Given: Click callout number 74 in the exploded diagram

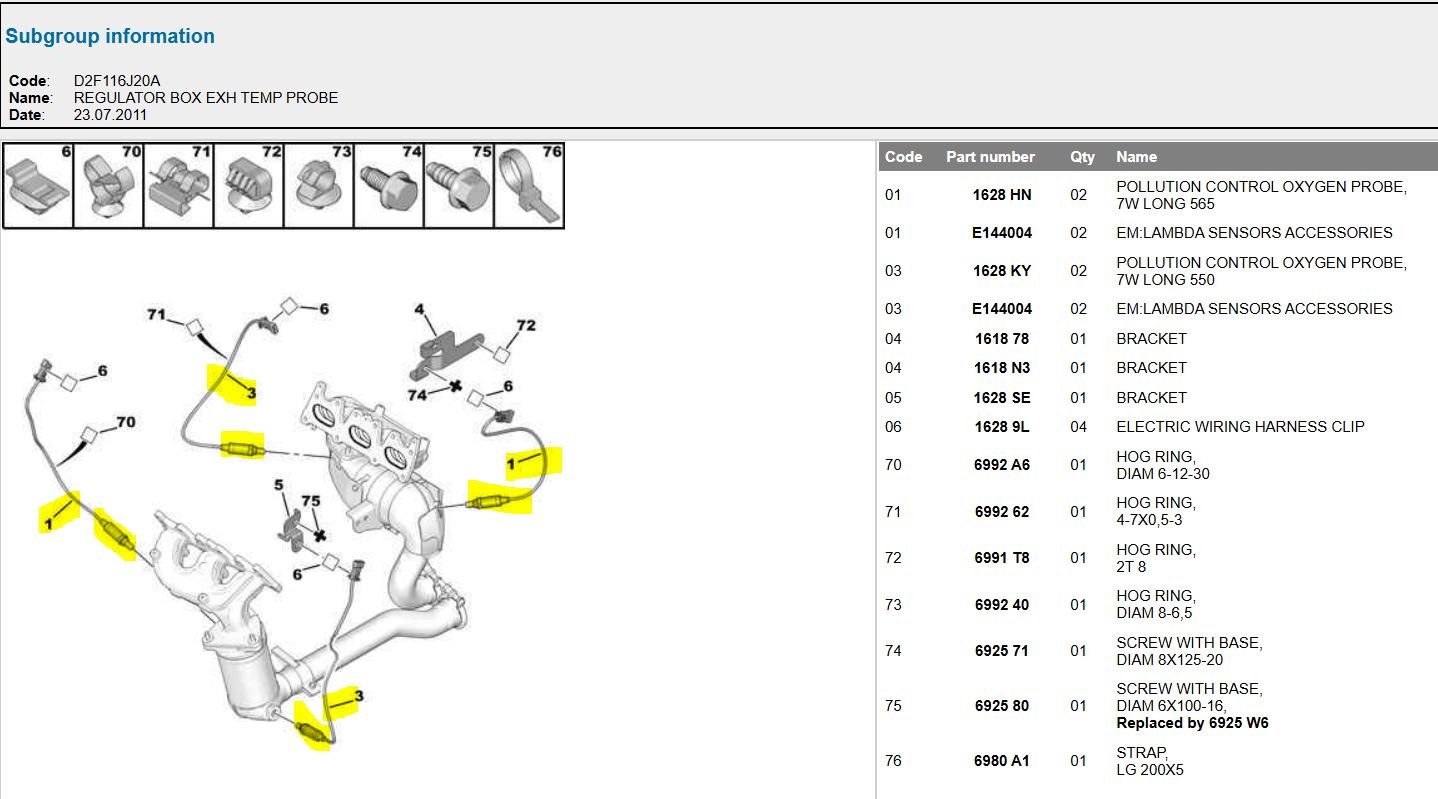Looking at the screenshot, I should [x=417, y=395].
